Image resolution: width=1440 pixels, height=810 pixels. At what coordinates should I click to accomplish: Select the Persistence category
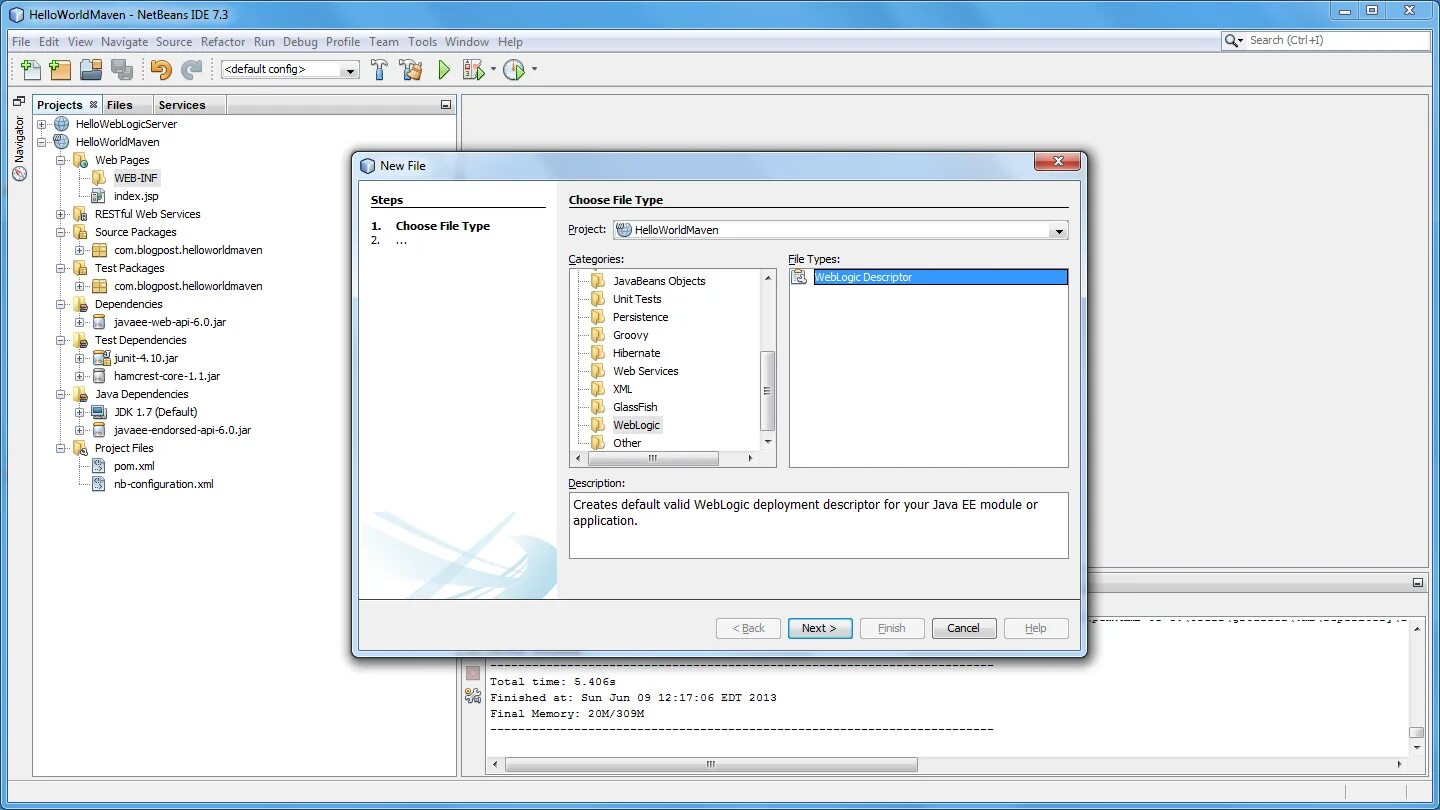pos(641,317)
